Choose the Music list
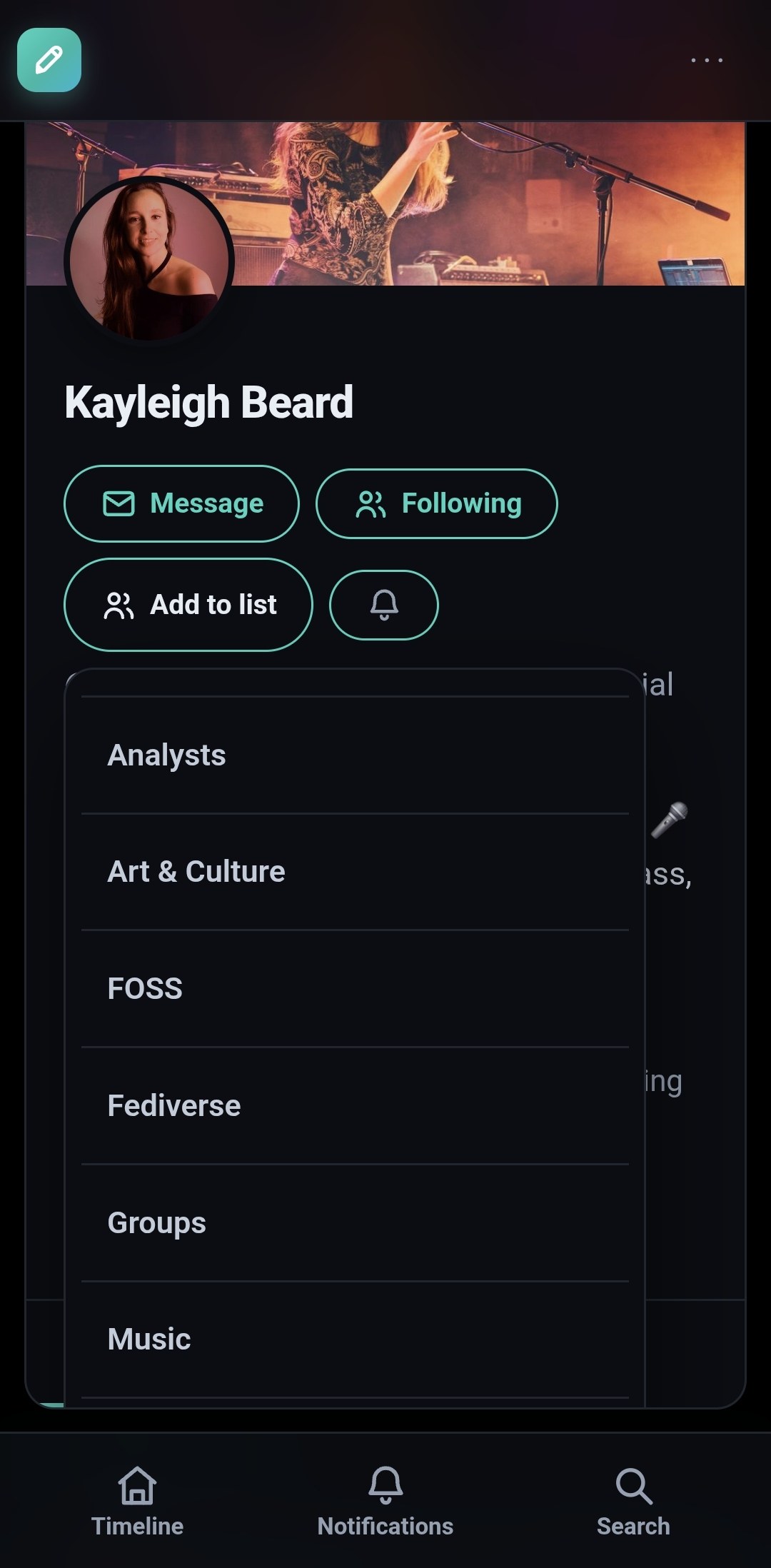Screen dimensions: 771x1568 tap(355, 1340)
